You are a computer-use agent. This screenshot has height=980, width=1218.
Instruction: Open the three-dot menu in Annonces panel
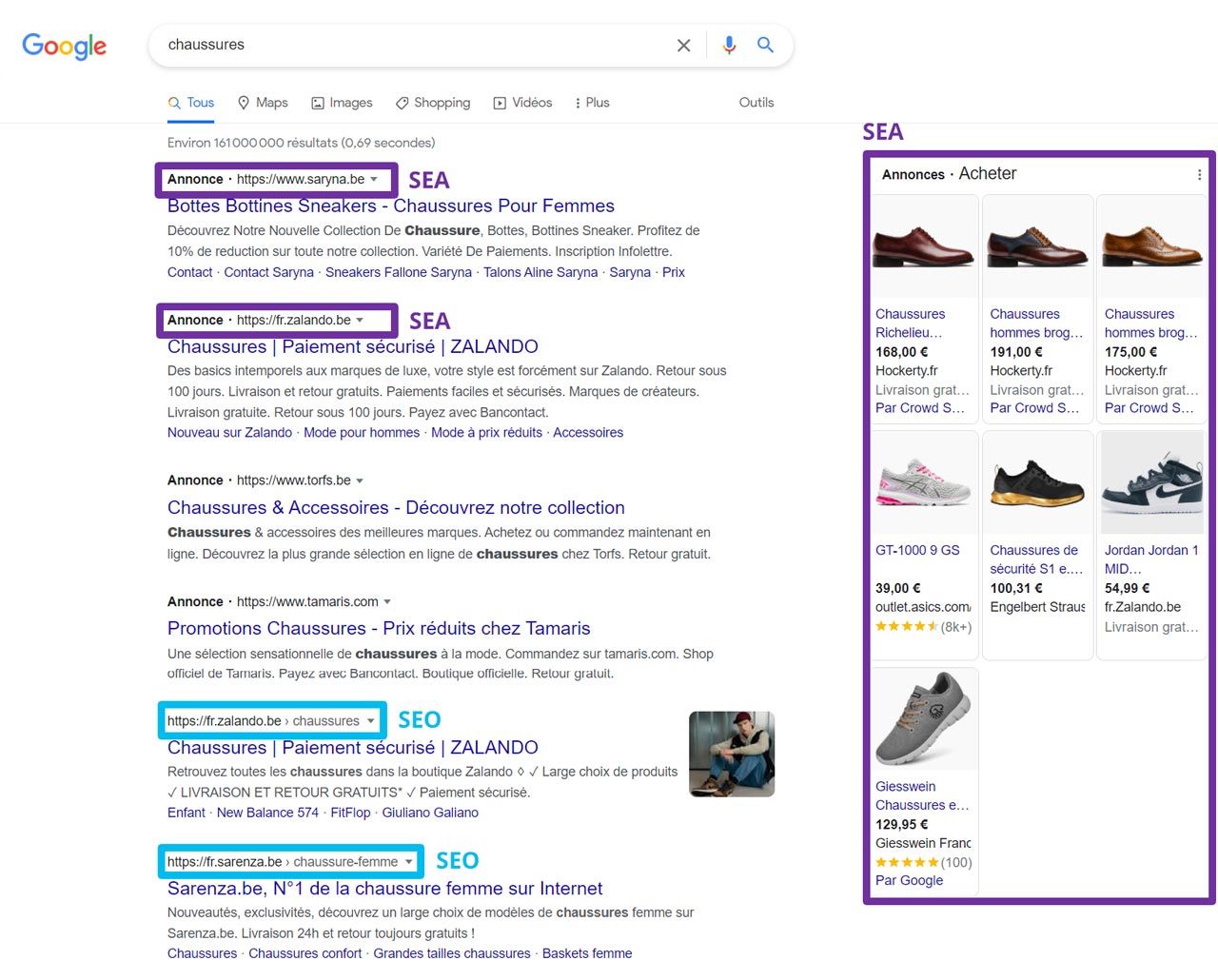tap(1199, 174)
